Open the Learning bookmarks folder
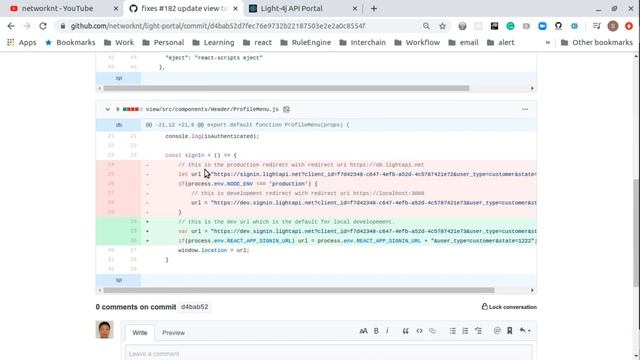This screenshot has width=640, height=360. tap(213, 42)
